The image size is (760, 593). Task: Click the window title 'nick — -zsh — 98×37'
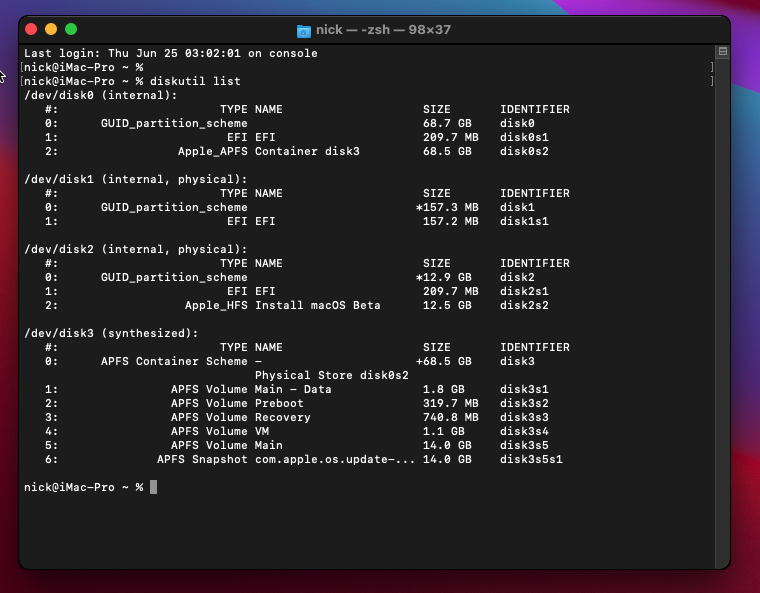tap(383, 30)
